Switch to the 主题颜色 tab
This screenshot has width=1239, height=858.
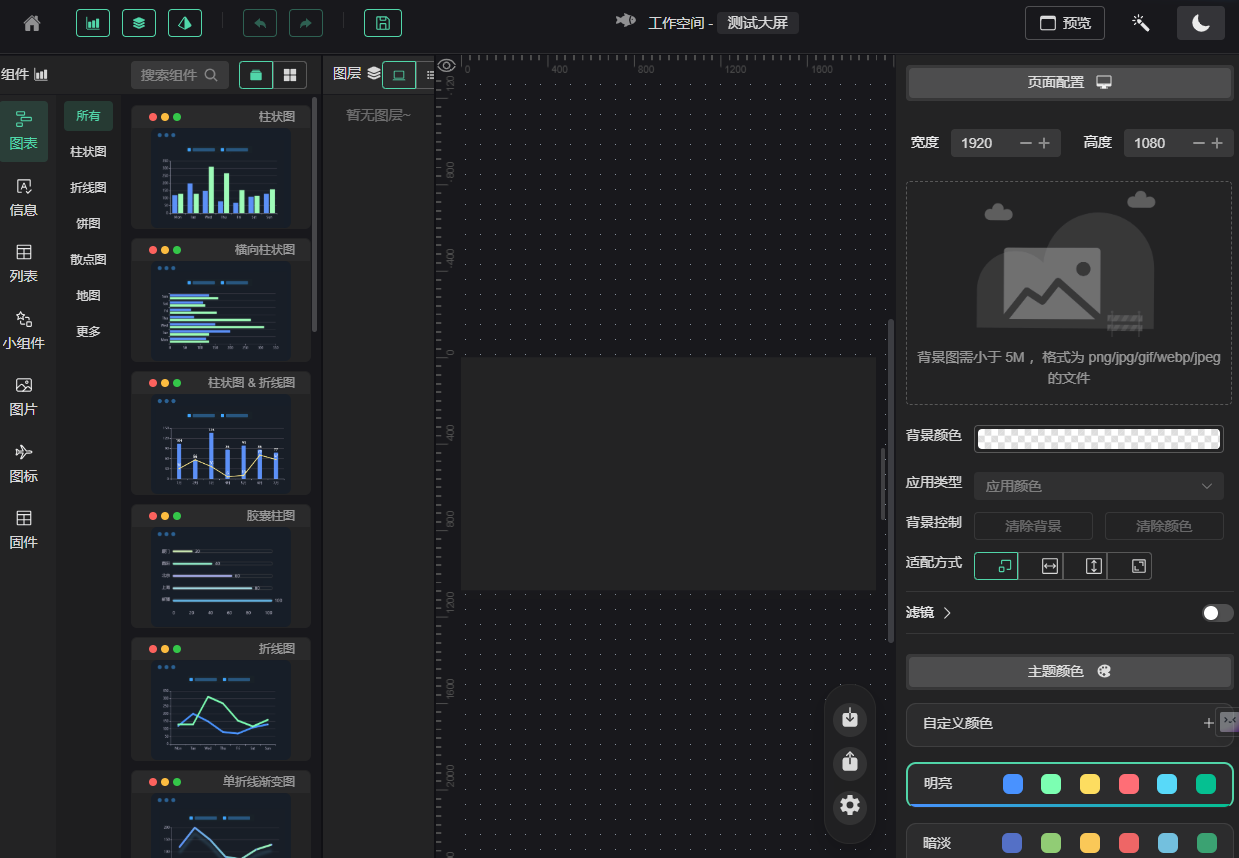[1069, 672]
